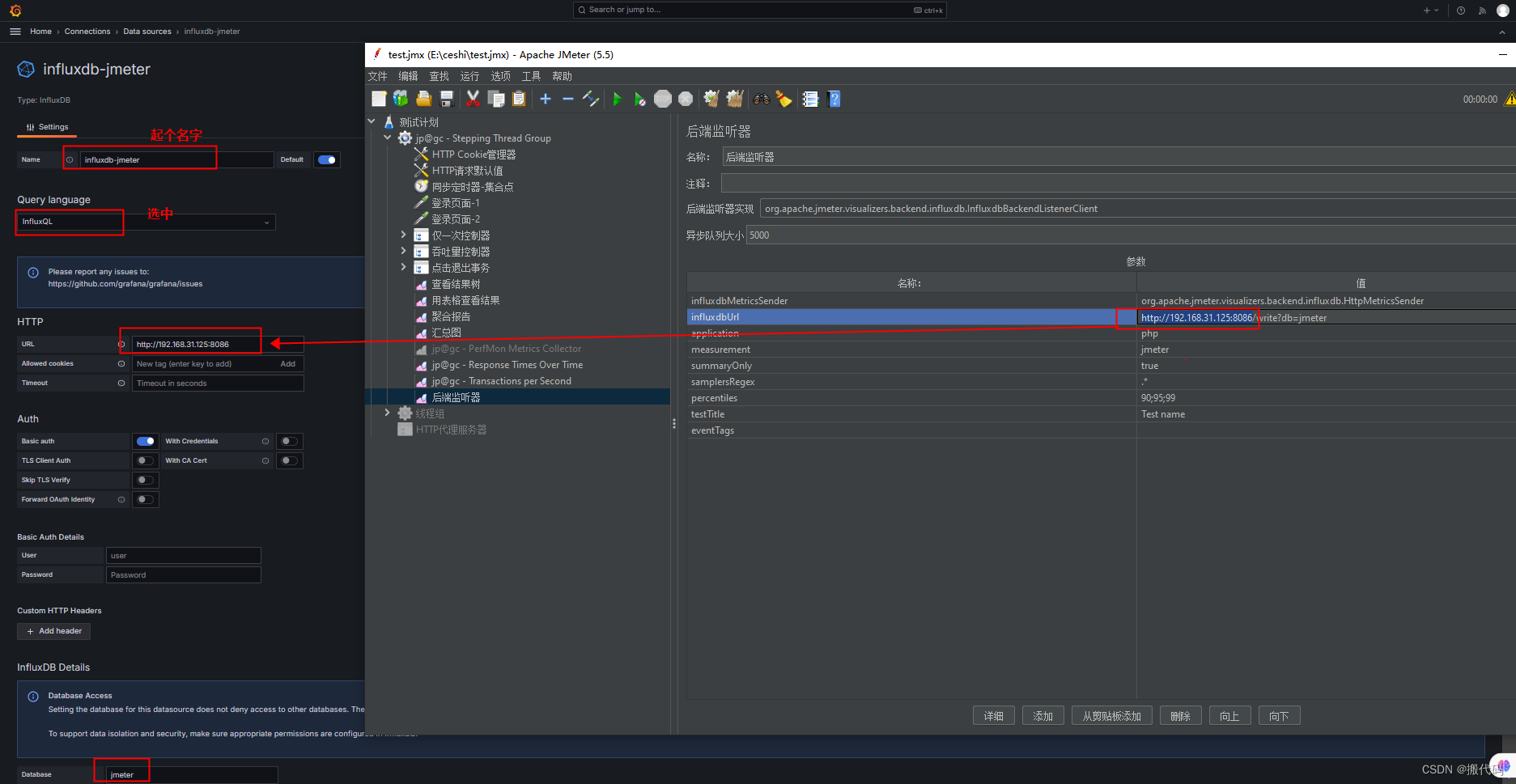Open the JMeter 选项 menu

(x=500, y=76)
